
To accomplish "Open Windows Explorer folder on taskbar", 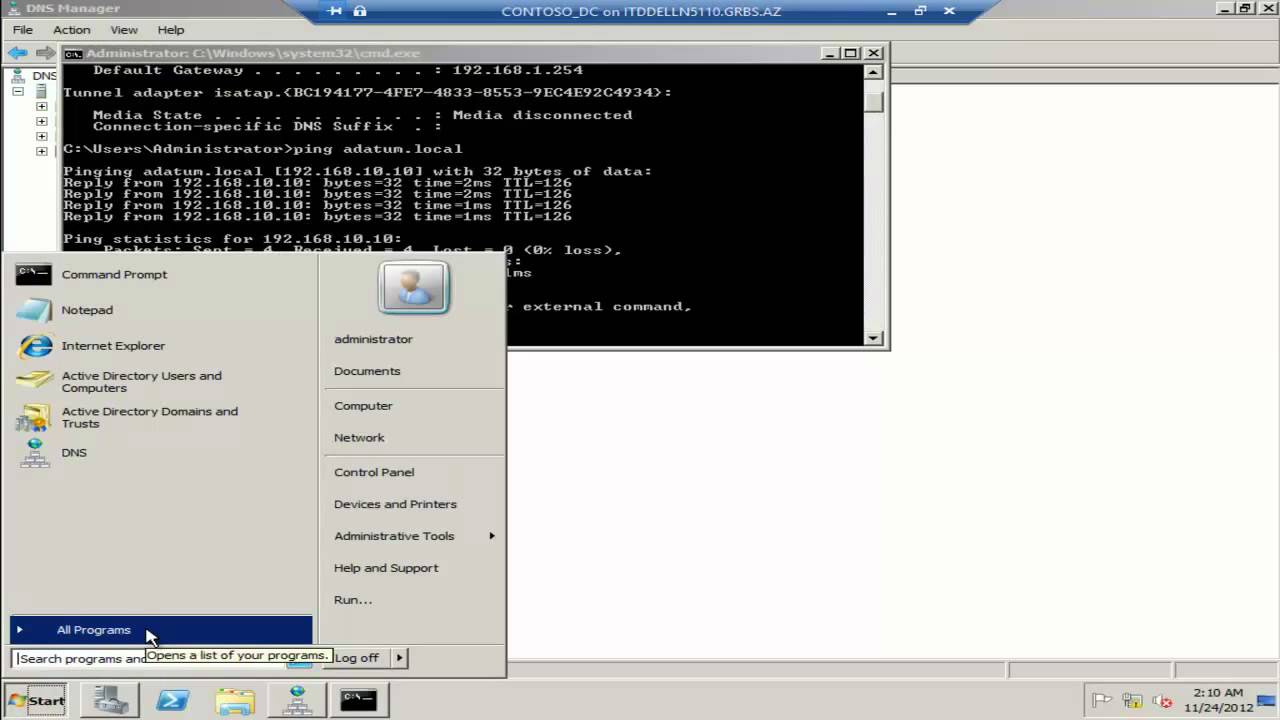I will click(x=235, y=700).
